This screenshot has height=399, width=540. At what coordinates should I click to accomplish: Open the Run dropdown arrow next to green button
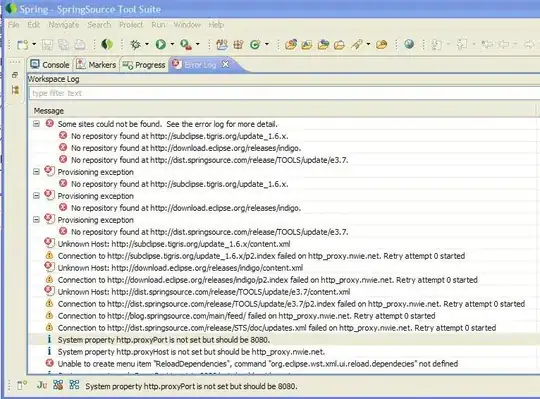coord(172,44)
